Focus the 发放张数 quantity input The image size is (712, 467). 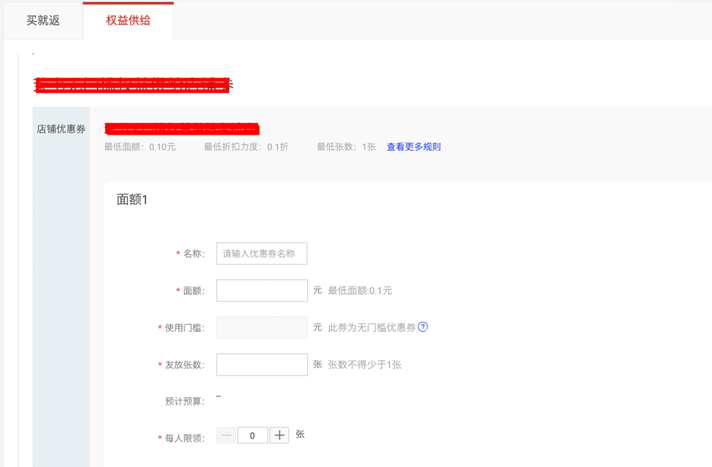tap(261, 365)
